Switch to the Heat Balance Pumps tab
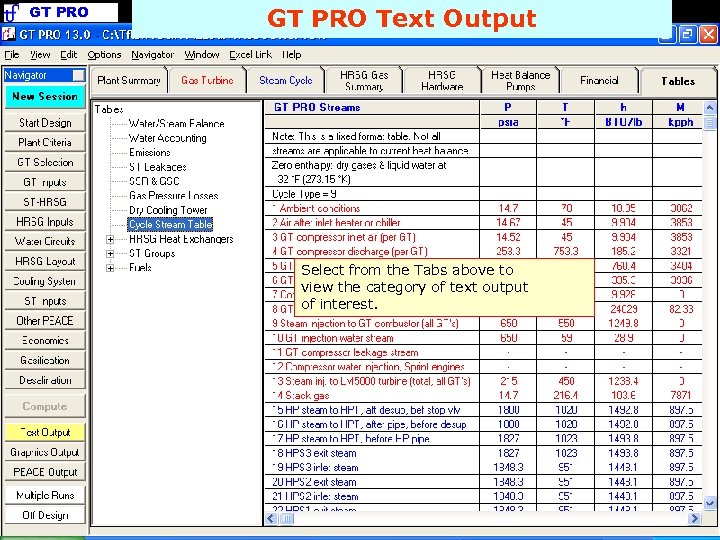This screenshot has height=540, width=720. point(521,80)
